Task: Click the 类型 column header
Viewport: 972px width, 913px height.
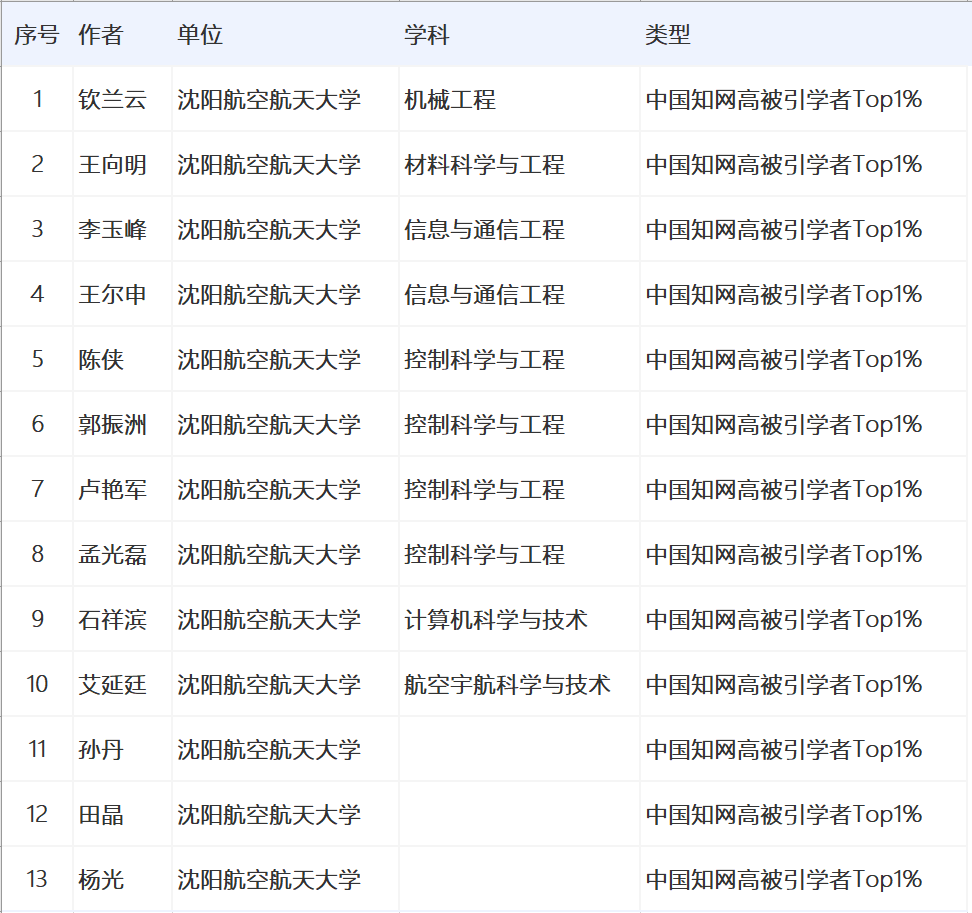Action: pos(668,35)
